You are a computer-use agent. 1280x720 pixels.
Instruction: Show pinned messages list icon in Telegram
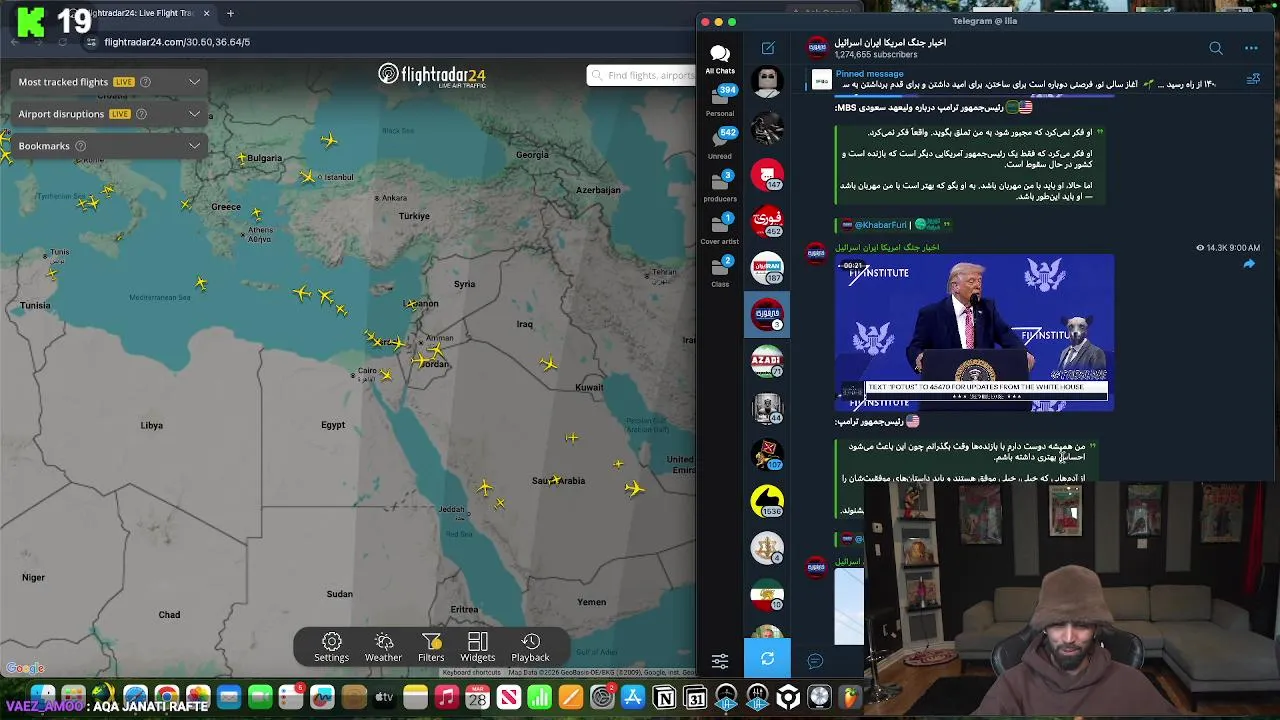(1253, 79)
